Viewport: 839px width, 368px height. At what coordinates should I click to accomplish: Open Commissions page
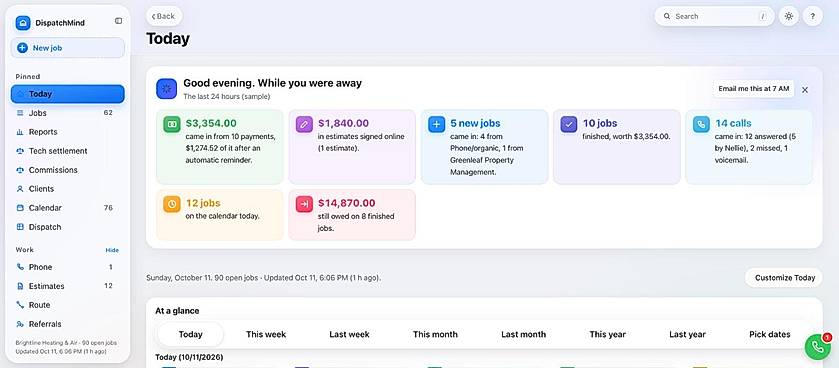[x=67, y=170]
